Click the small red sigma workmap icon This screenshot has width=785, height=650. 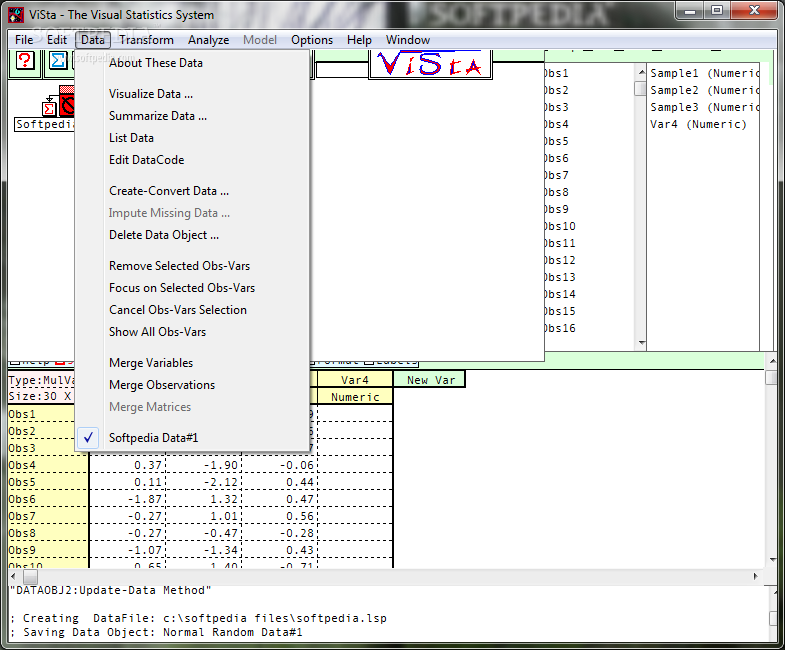[49, 107]
